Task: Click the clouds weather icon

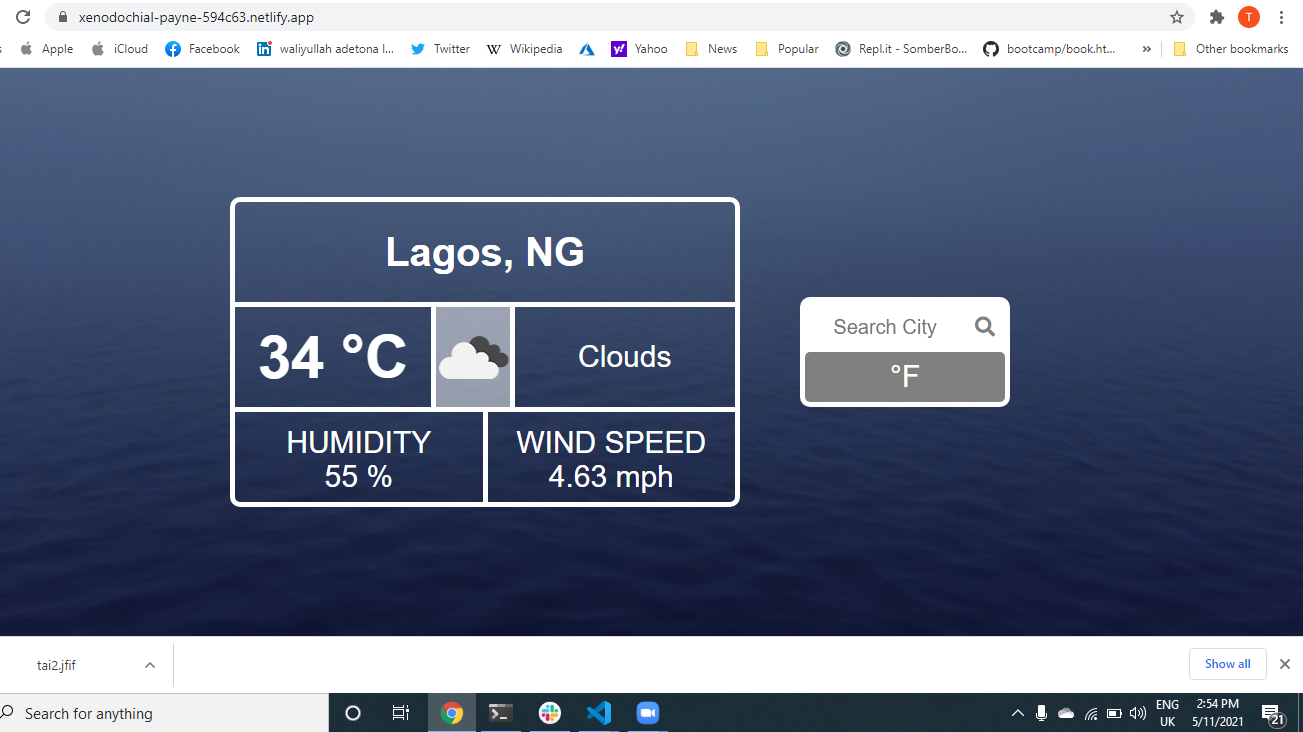Action: (472, 357)
